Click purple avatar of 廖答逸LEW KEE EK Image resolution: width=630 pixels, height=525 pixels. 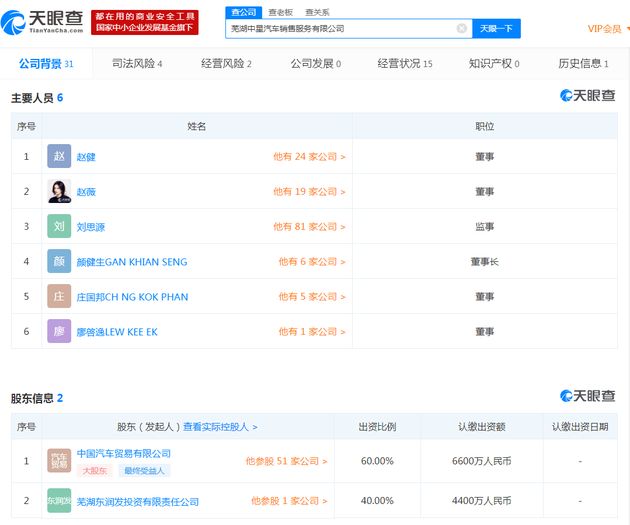59,332
